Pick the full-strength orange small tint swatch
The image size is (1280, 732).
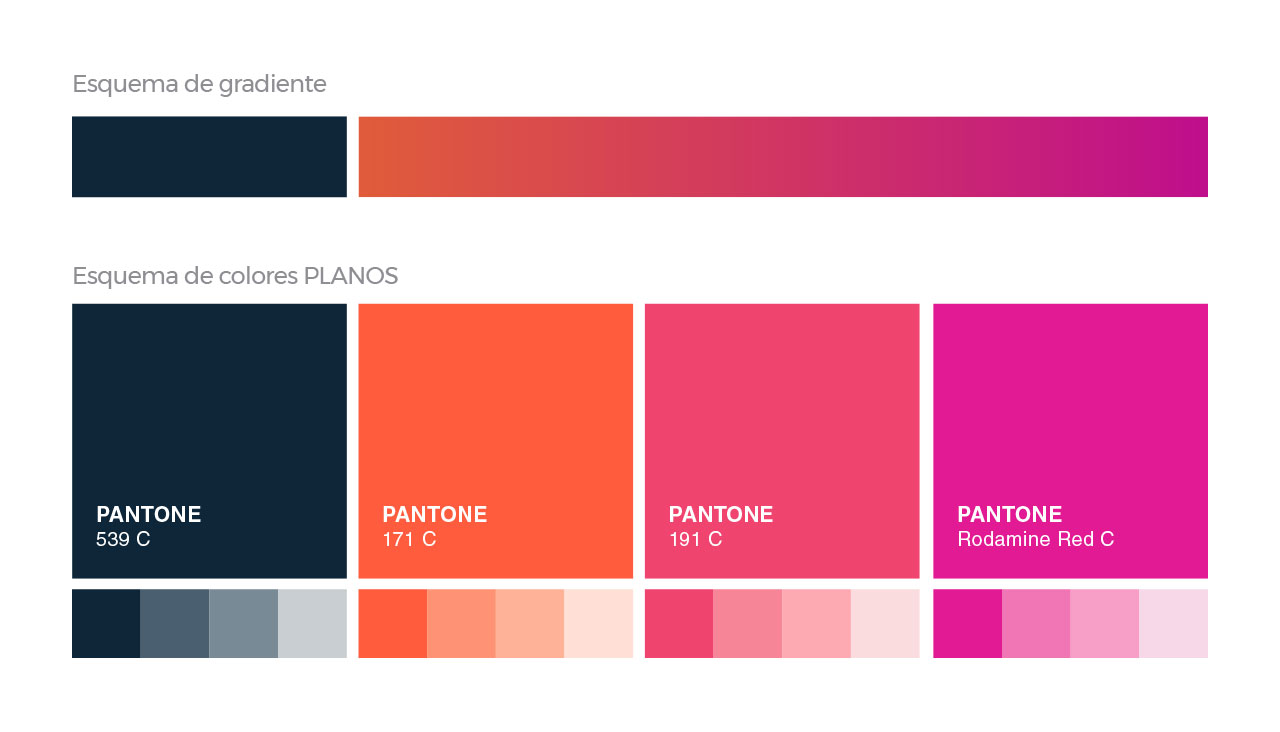pos(393,624)
